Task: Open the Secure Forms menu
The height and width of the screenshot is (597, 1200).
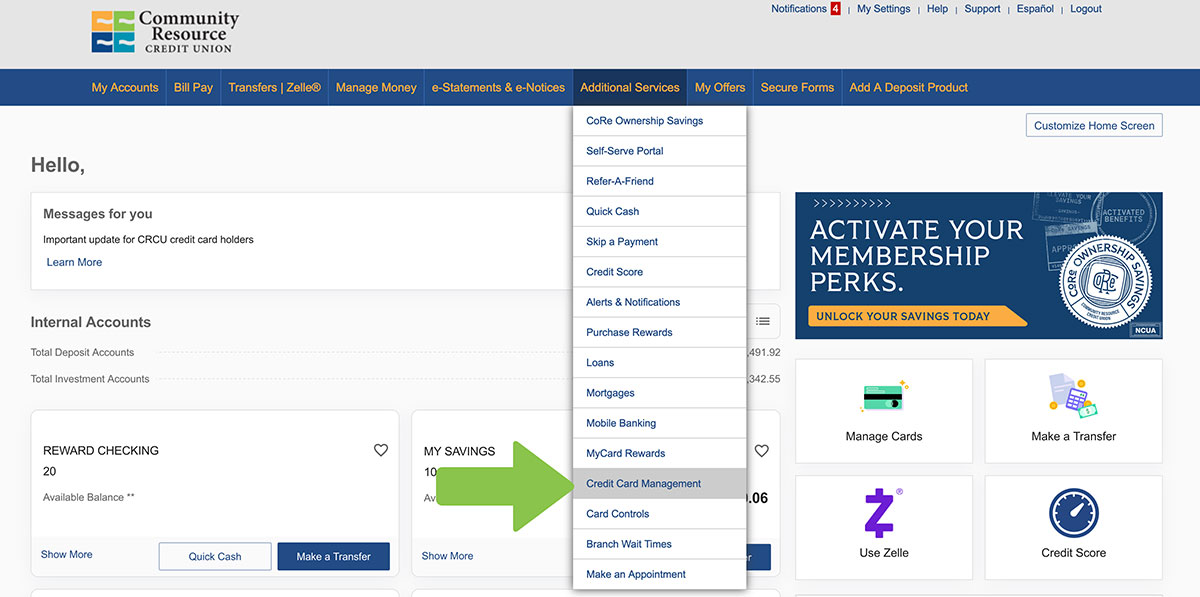Action: click(797, 88)
